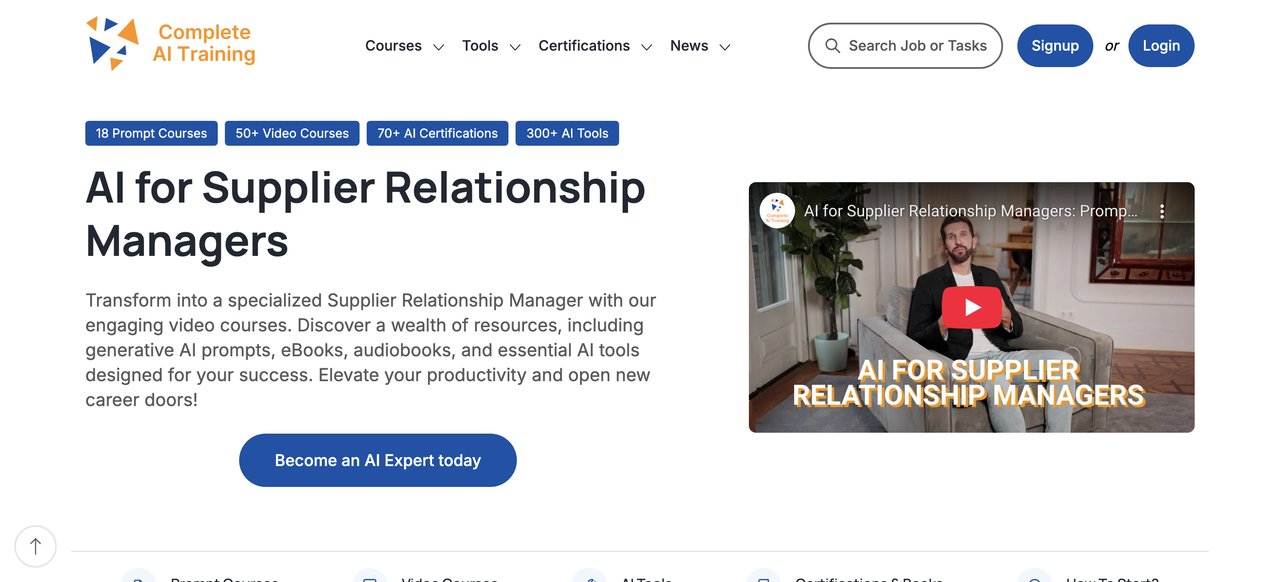Open the Certifications menu item

tap(584, 46)
